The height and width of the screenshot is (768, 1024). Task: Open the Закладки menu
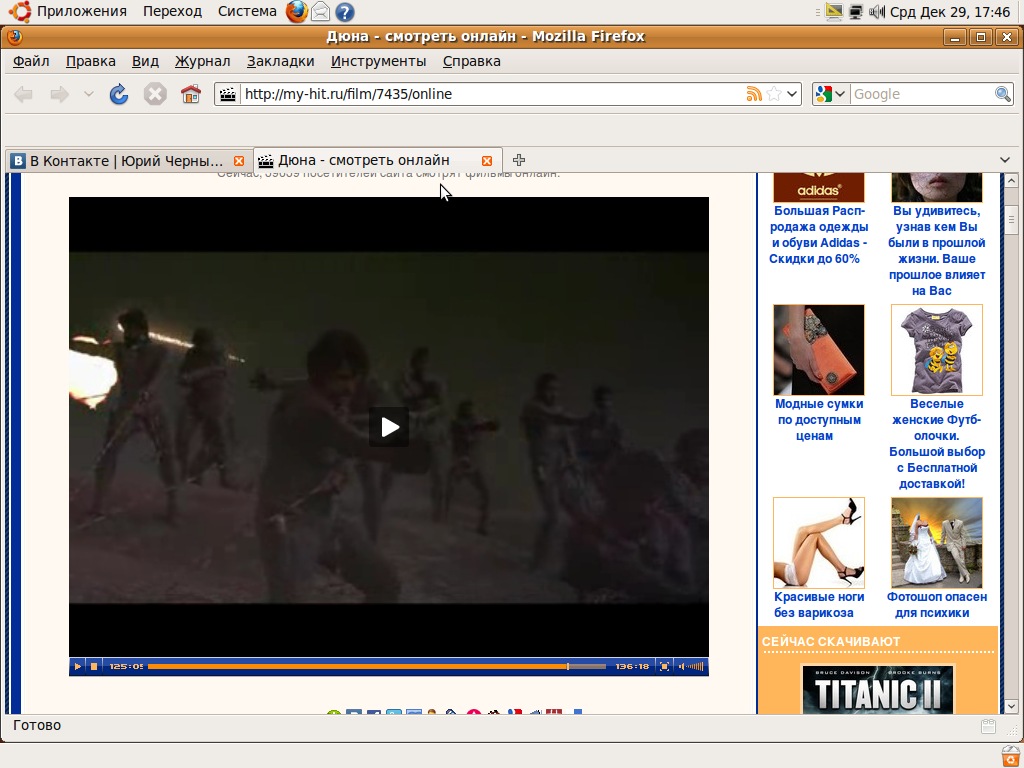[x=280, y=61]
